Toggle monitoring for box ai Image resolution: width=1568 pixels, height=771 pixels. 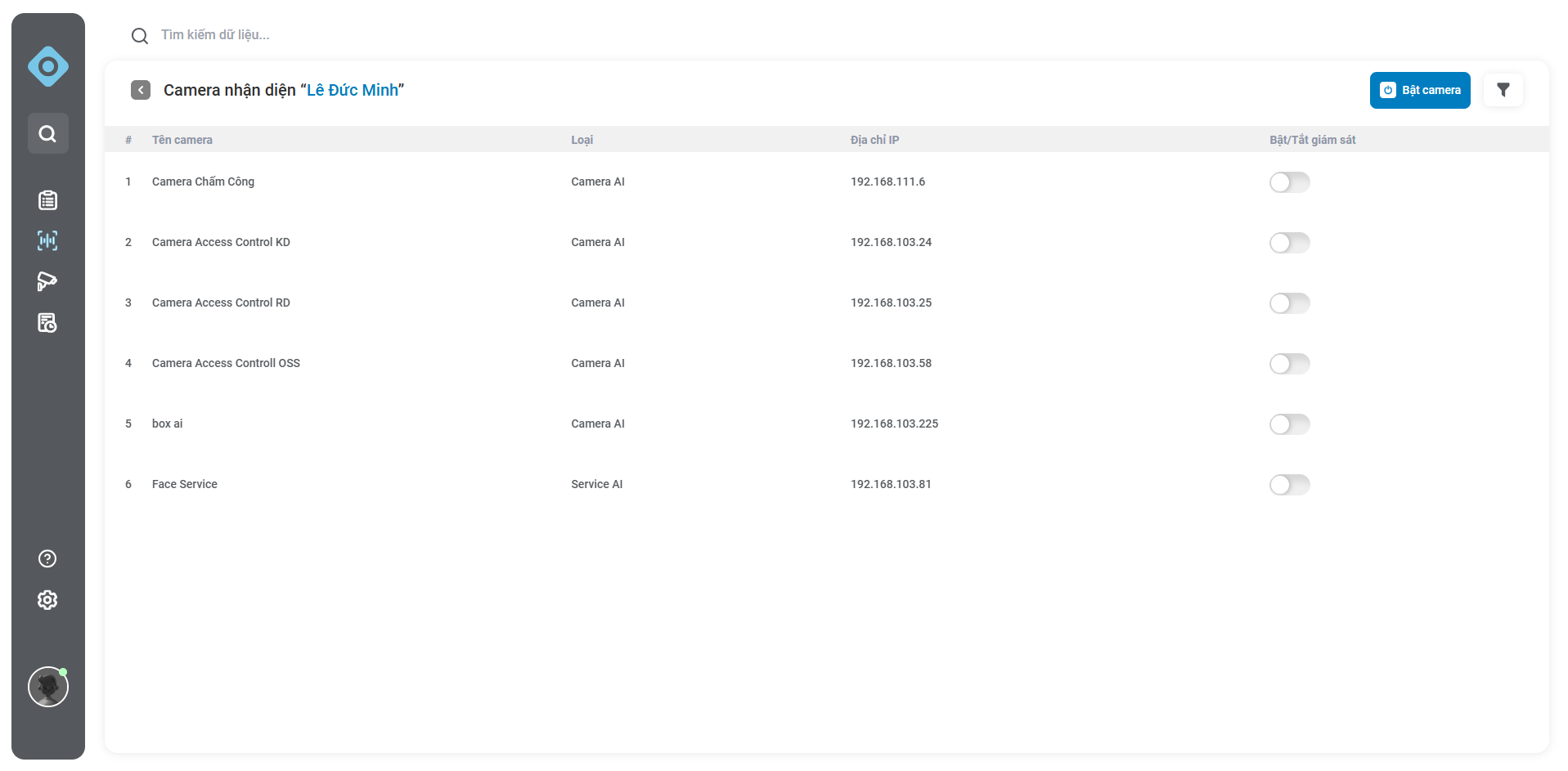coord(1290,424)
